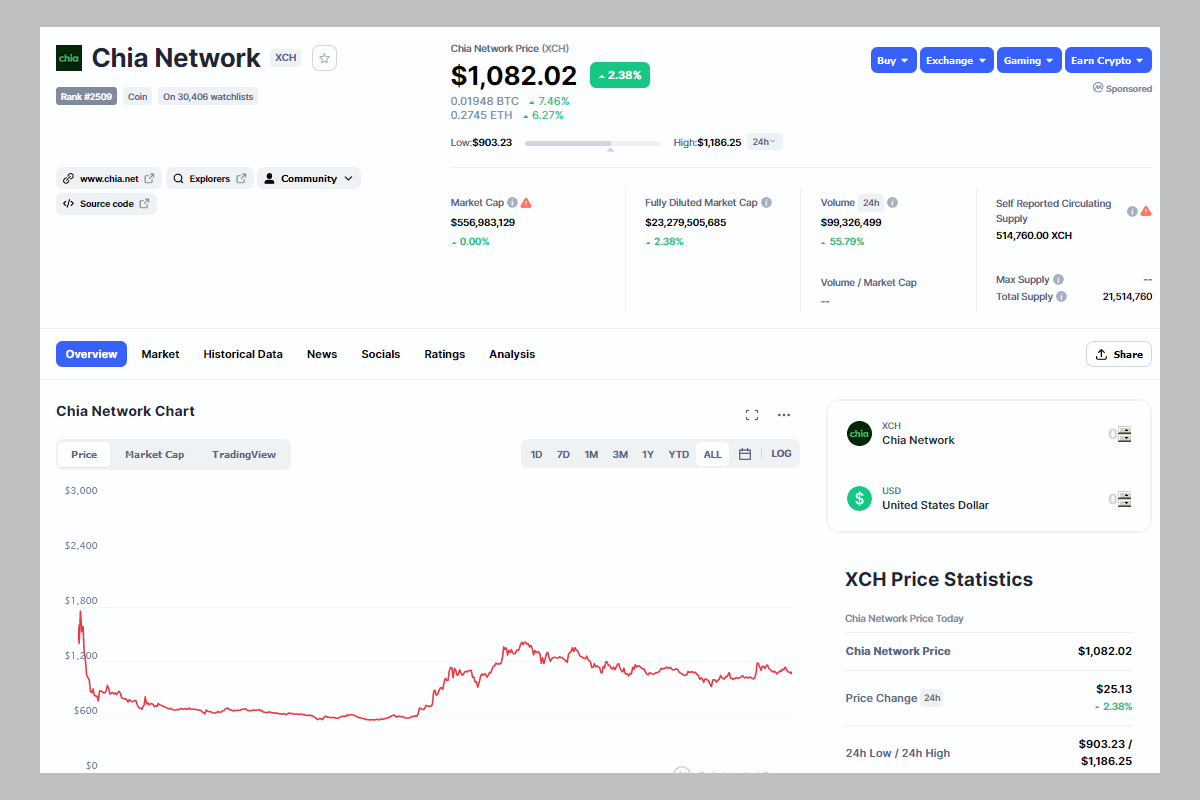This screenshot has width=1200, height=800.
Task: Open the Ratings tab
Action: (445, 354)
